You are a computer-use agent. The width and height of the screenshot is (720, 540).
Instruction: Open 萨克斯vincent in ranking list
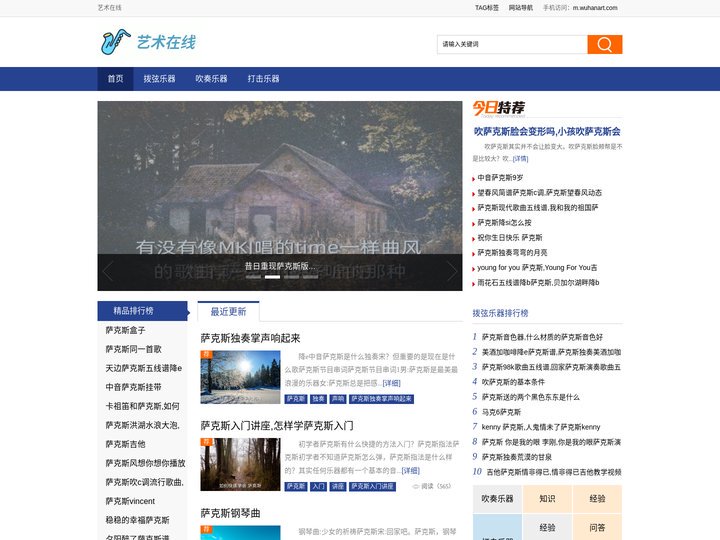click(130, 501)
